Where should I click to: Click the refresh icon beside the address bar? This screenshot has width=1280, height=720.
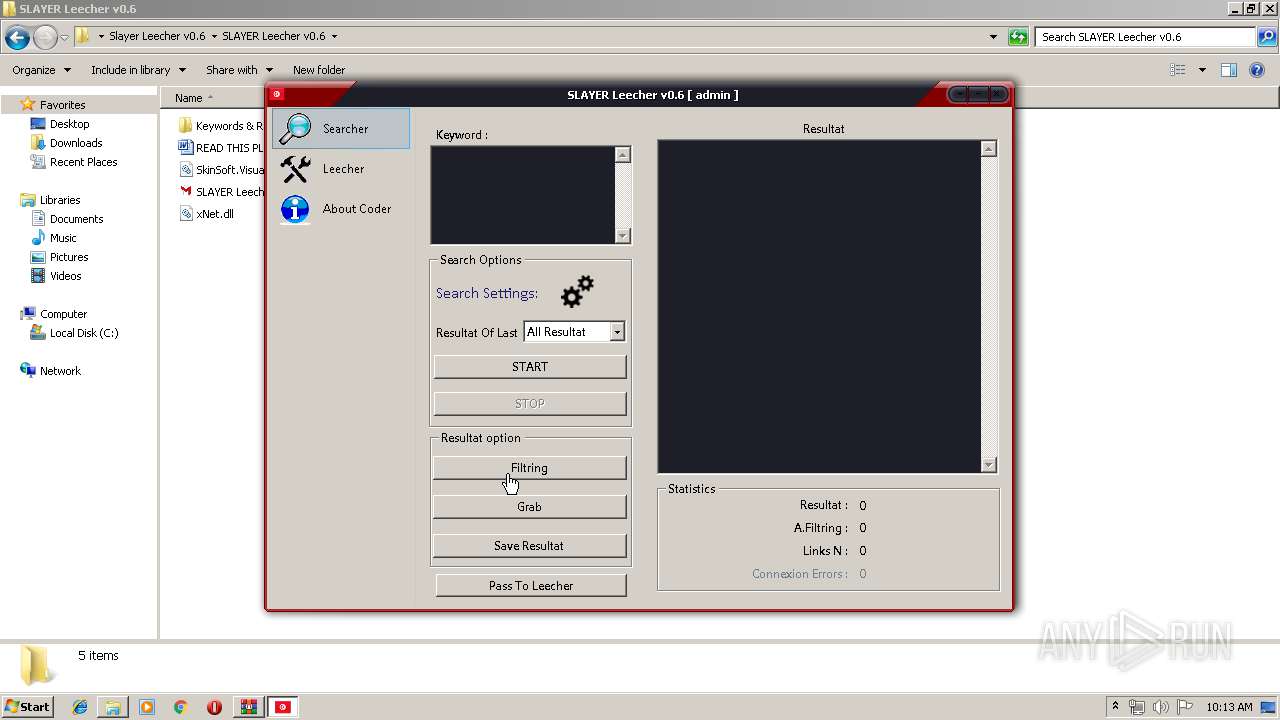[x=1018, y=37]
